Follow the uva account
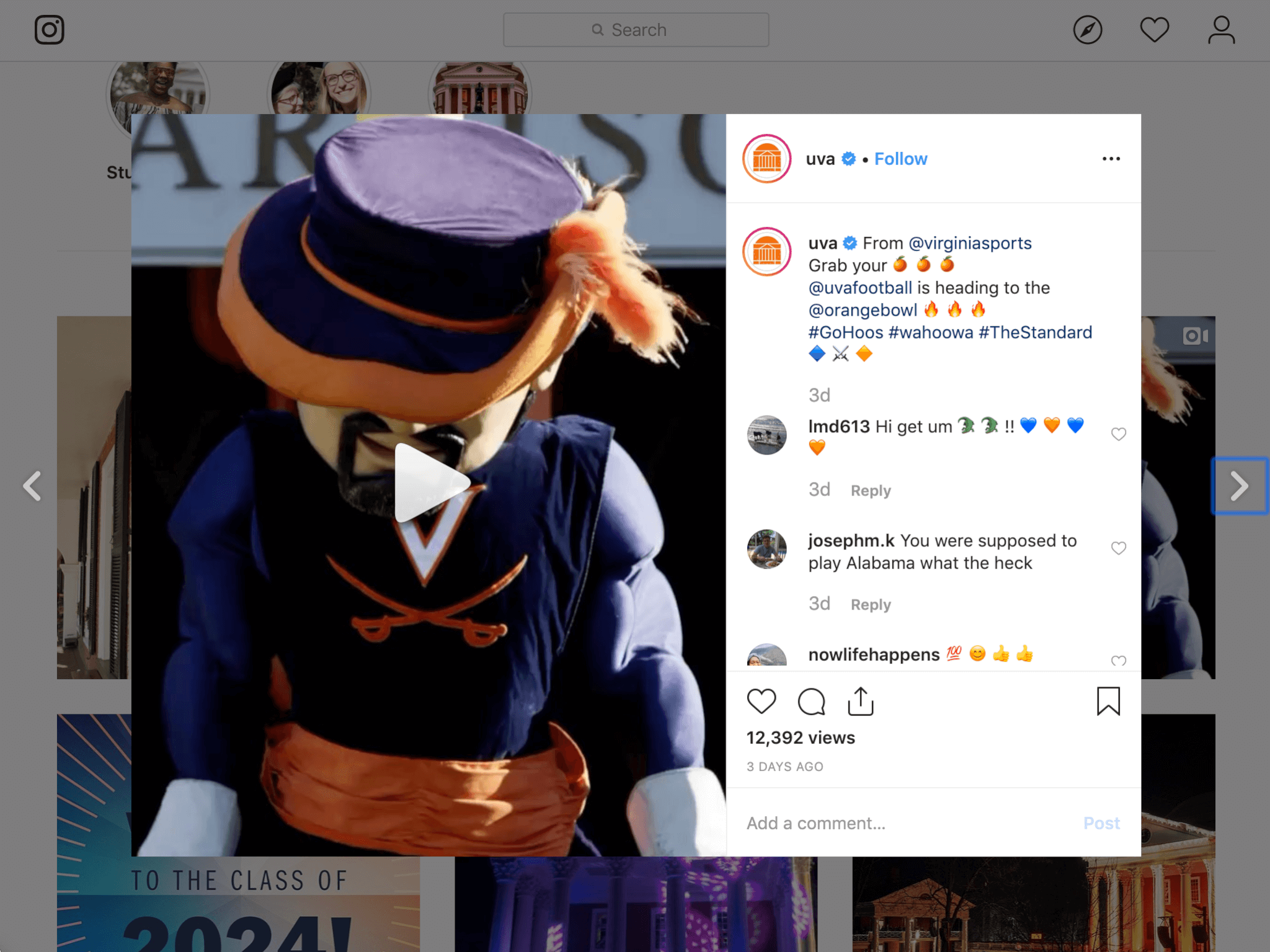1270x952 pixels. click(x=900, y=159)
